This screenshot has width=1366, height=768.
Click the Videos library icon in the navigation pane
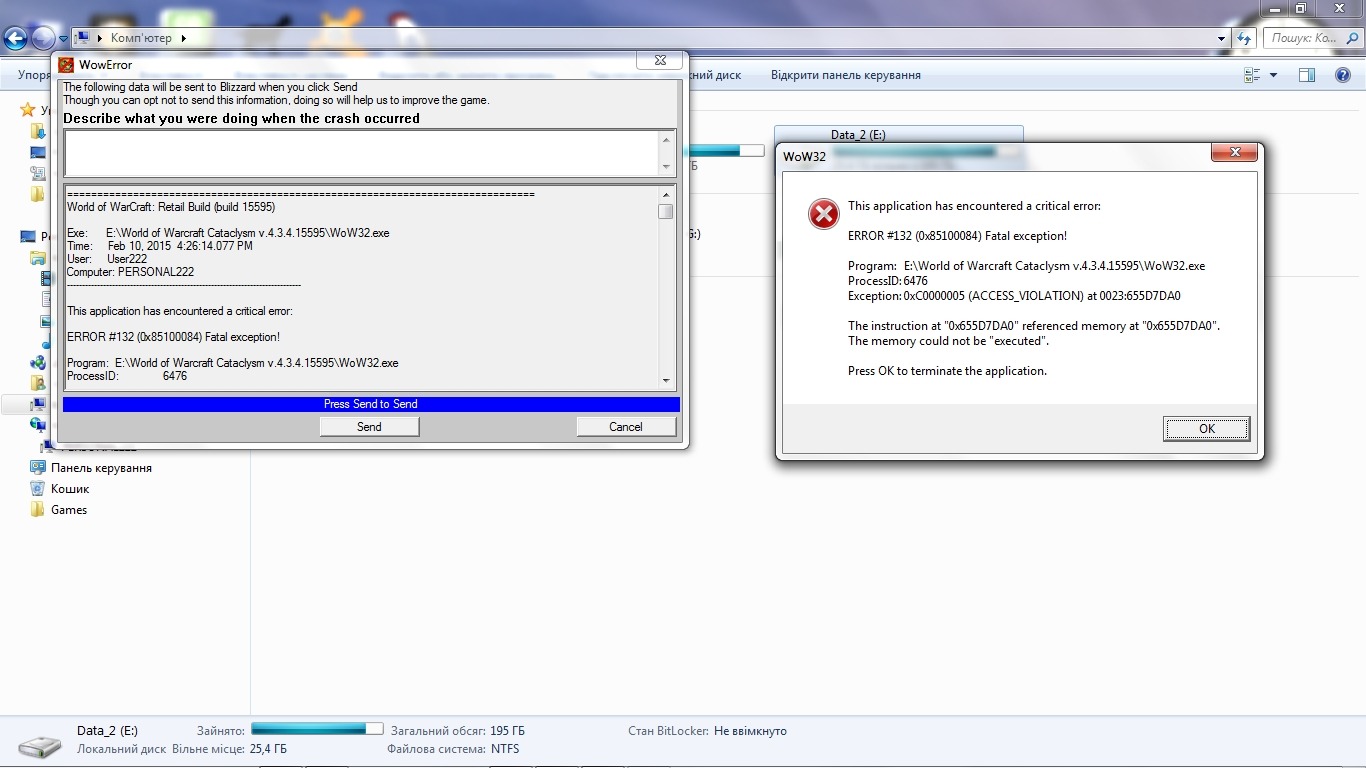(x=46, y=279)
